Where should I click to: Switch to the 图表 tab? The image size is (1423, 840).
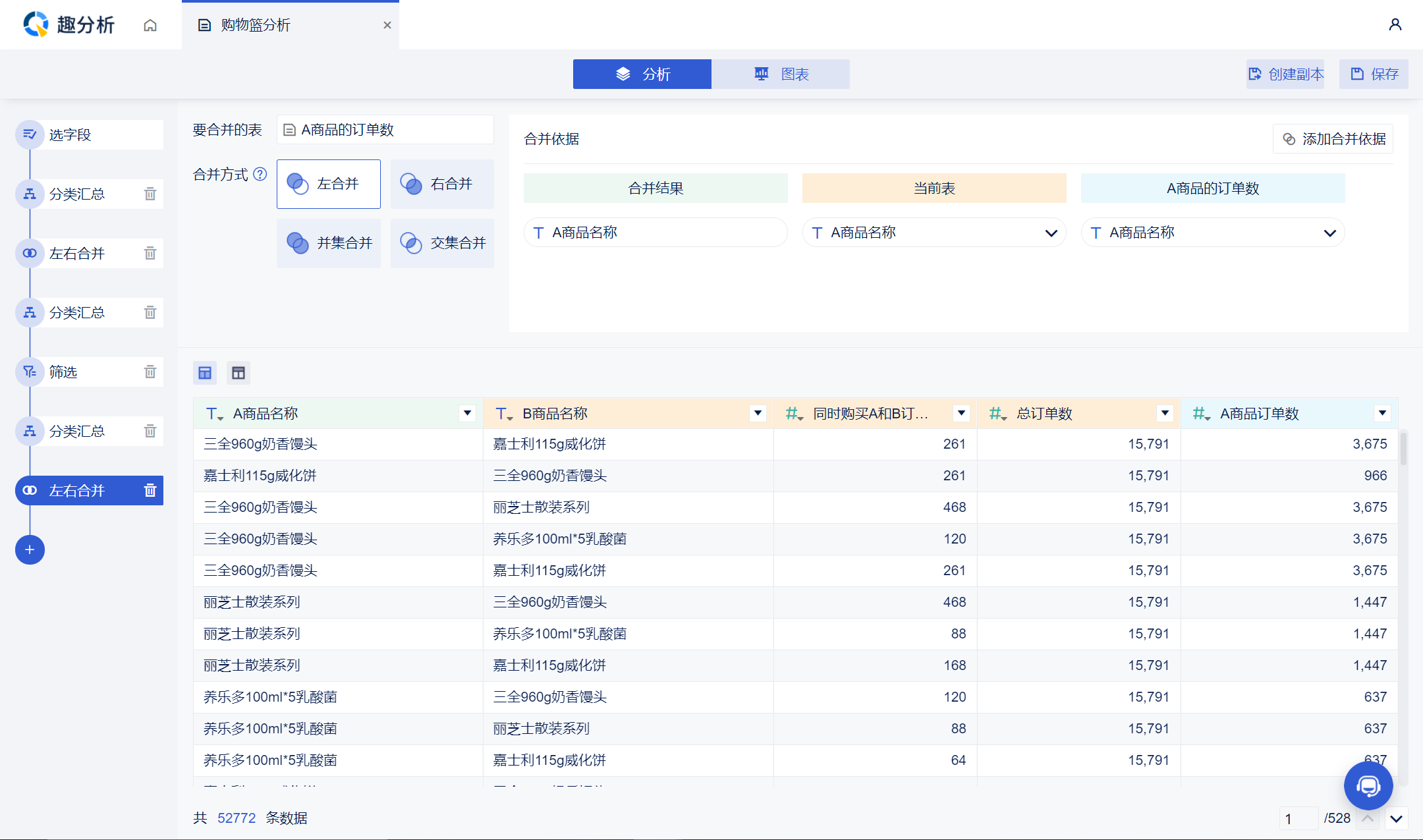781,74
